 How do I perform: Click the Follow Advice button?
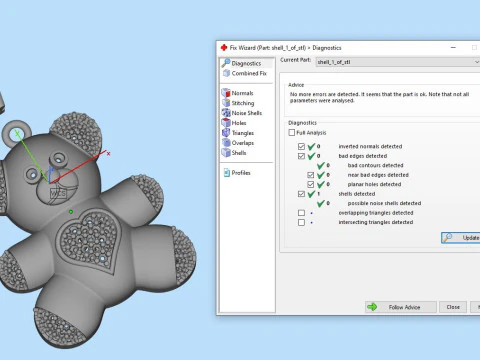401,307
